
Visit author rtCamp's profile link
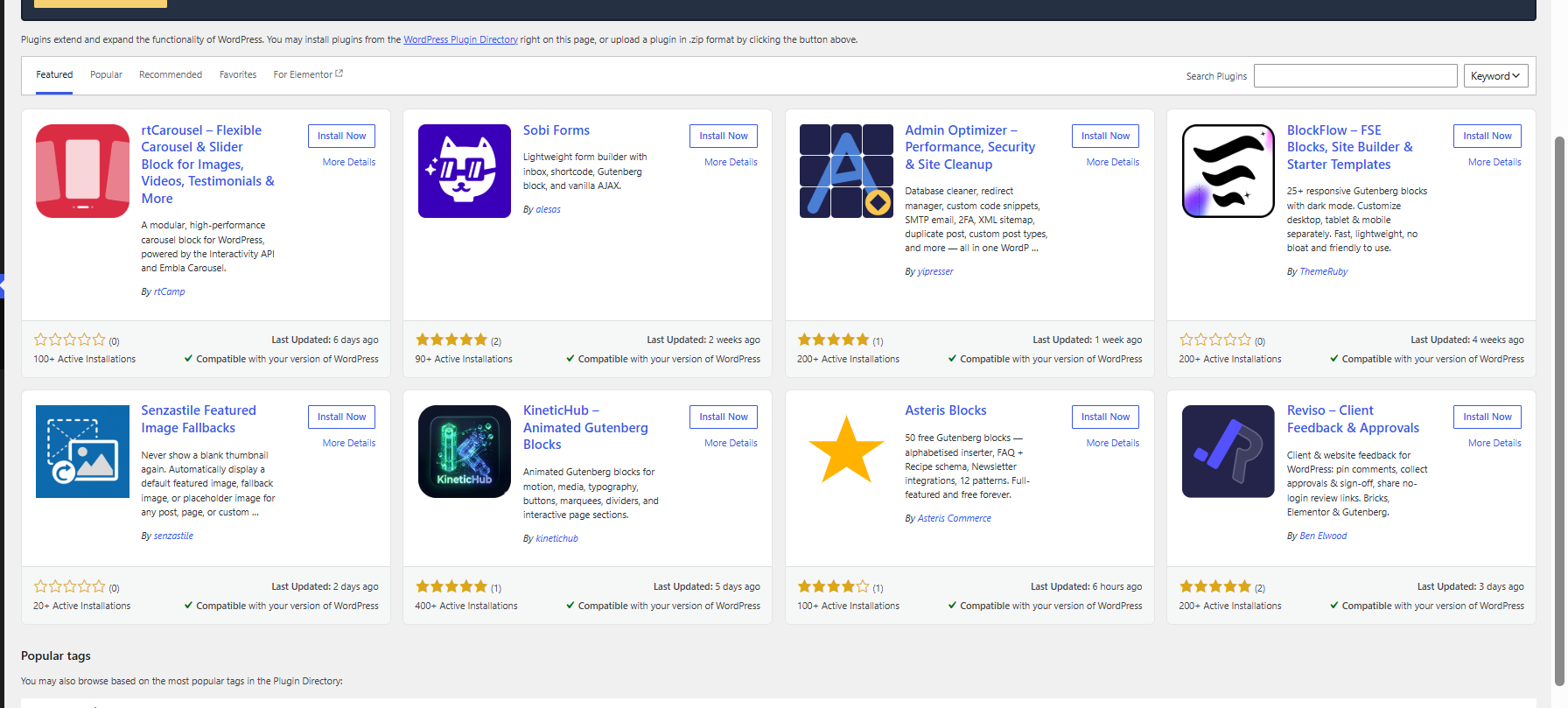pos(170,292)
